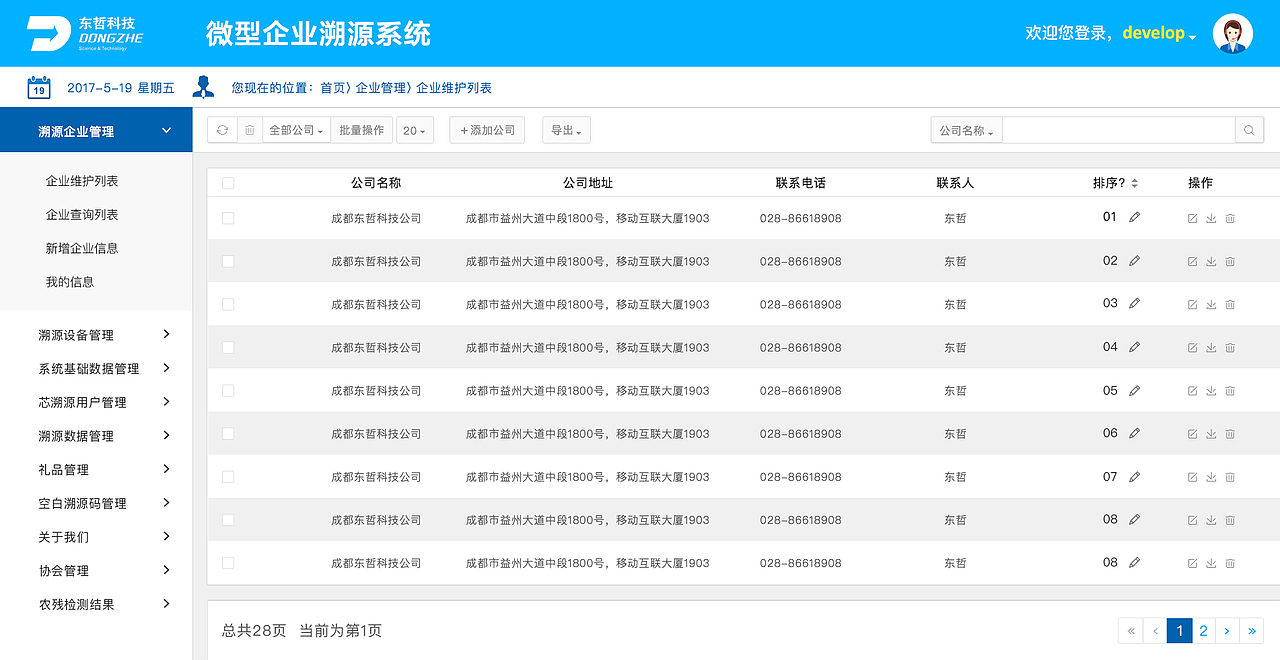Check the checkbox for row 01

(228, 218)
